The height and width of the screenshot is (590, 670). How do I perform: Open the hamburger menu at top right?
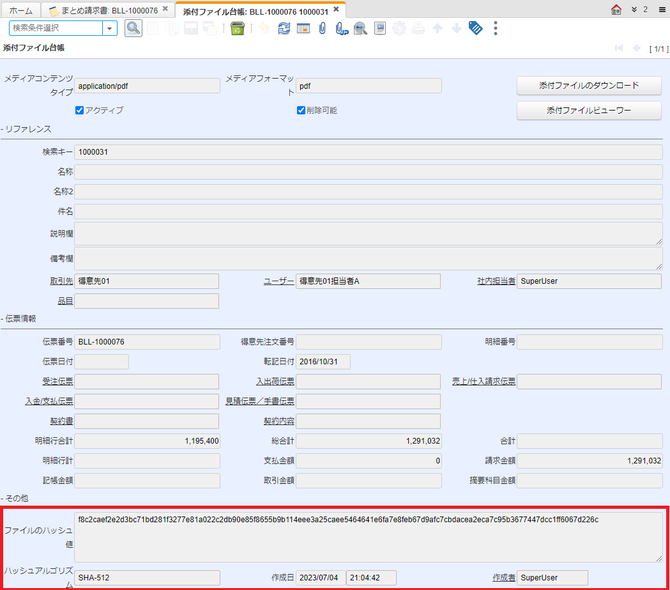pos(662,9)
